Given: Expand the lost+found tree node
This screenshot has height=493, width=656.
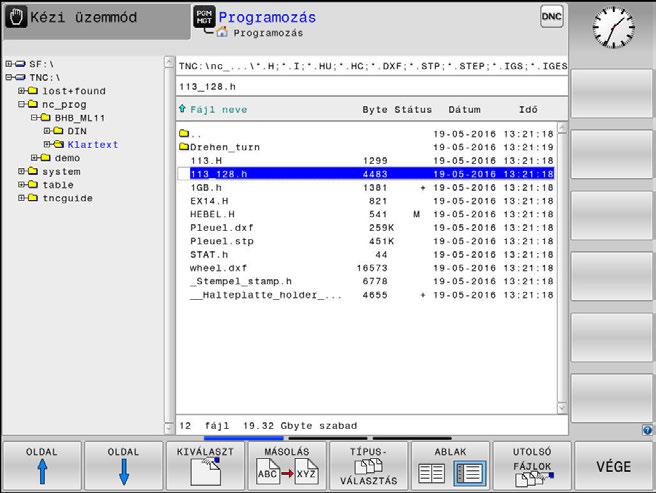Looking at the screenshot, I should (21, 91).
